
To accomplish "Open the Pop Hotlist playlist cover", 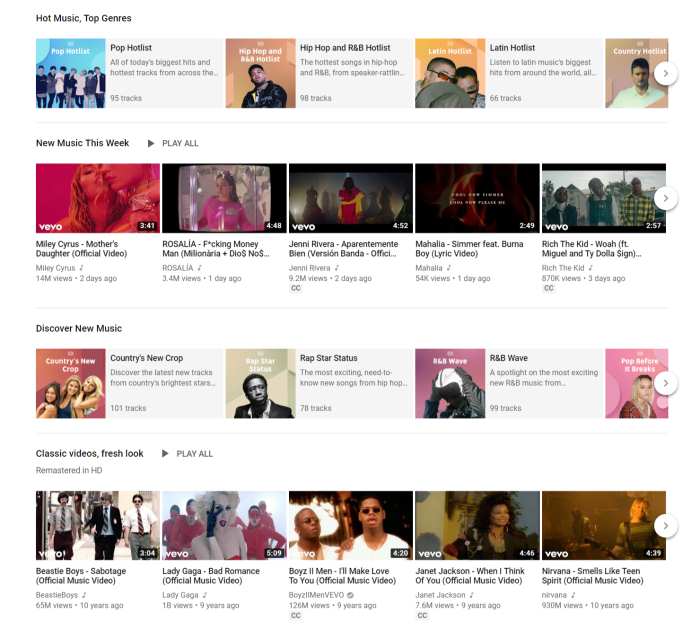I will 71,73.
